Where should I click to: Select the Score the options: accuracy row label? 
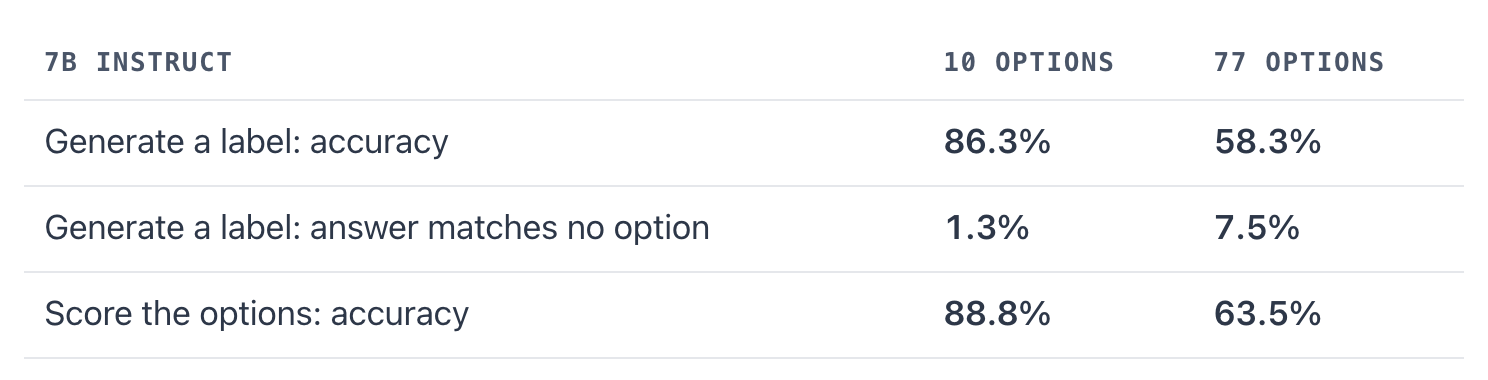tap(256, 315)
